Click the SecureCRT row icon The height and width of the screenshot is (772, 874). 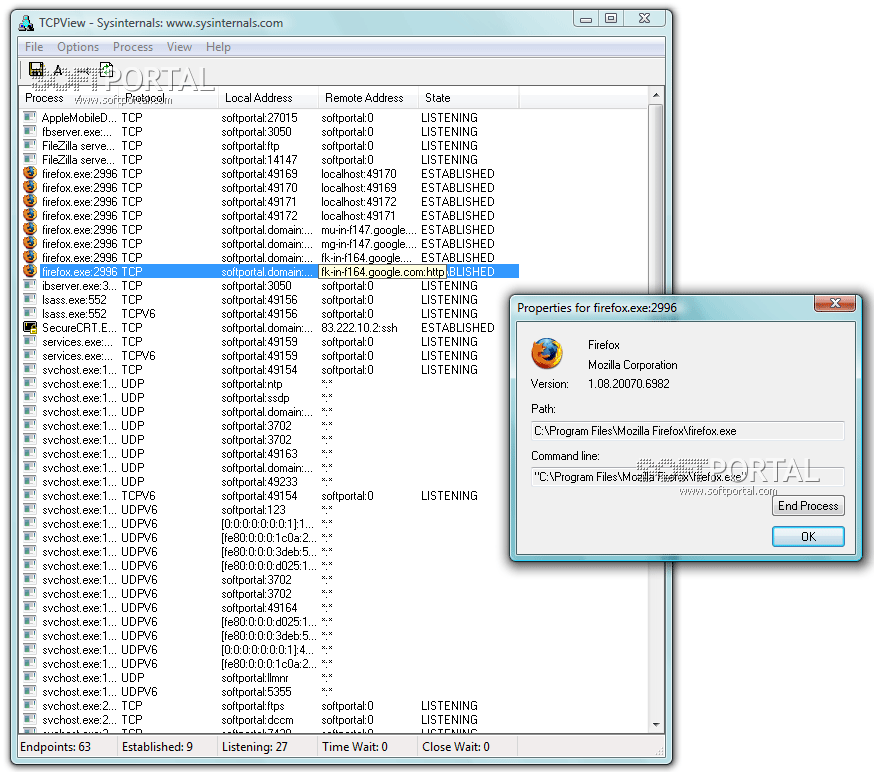pos(30,328)
